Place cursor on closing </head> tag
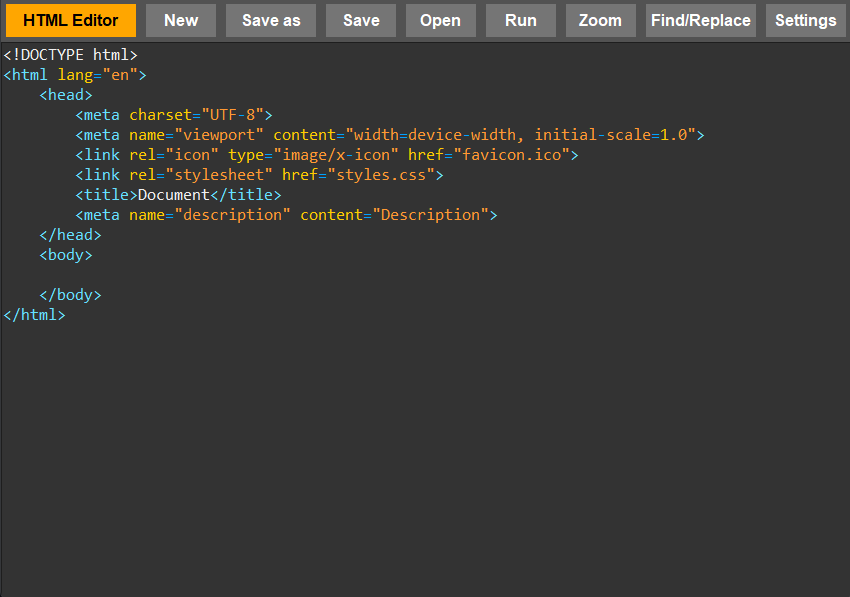The width and height of the screenshot is (850, 597). click(x=70, y=235)
